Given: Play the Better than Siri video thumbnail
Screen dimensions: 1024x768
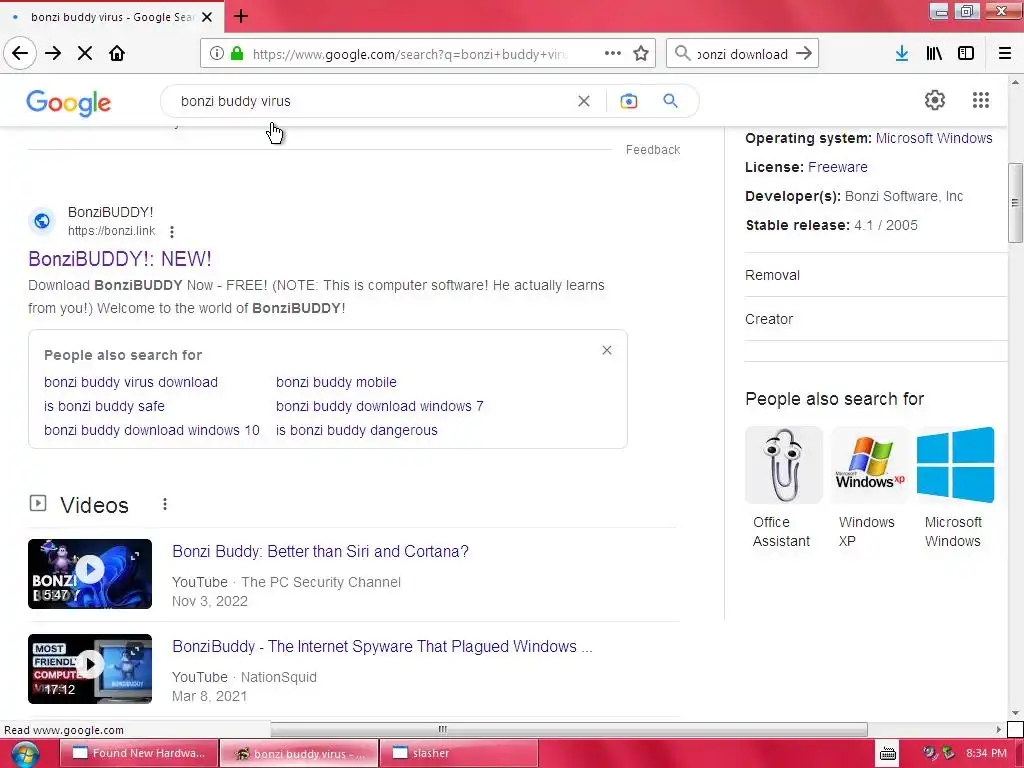Looking at the screenshot, I should point(90,574).
